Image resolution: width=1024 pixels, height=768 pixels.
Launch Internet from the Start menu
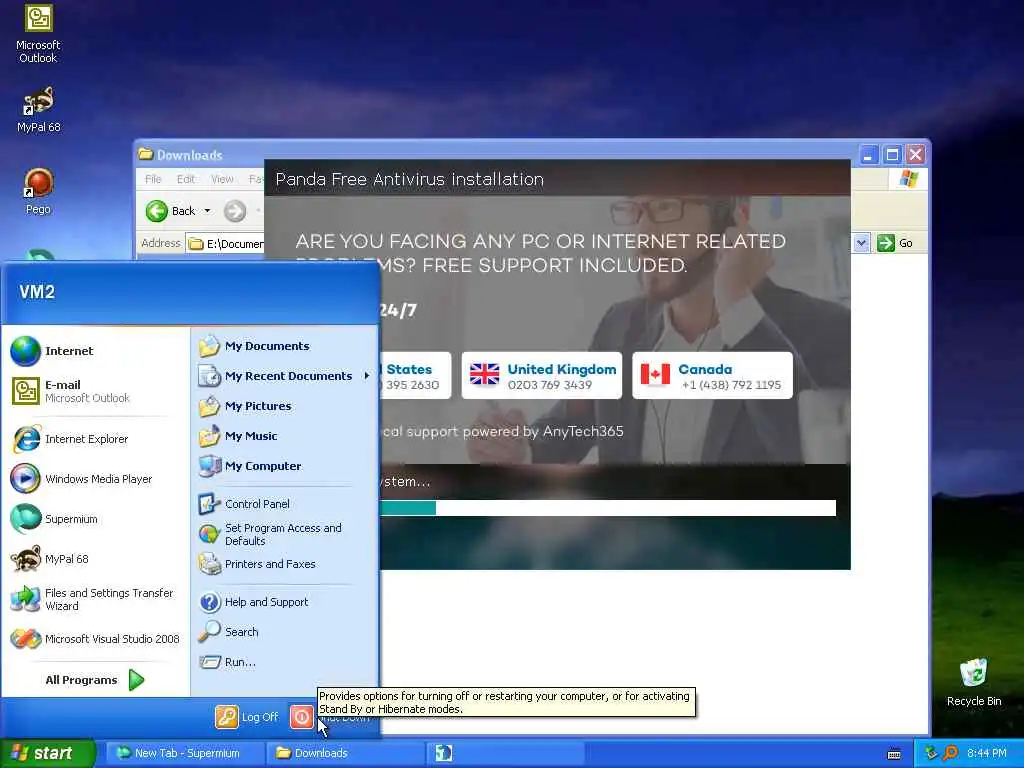95,351
